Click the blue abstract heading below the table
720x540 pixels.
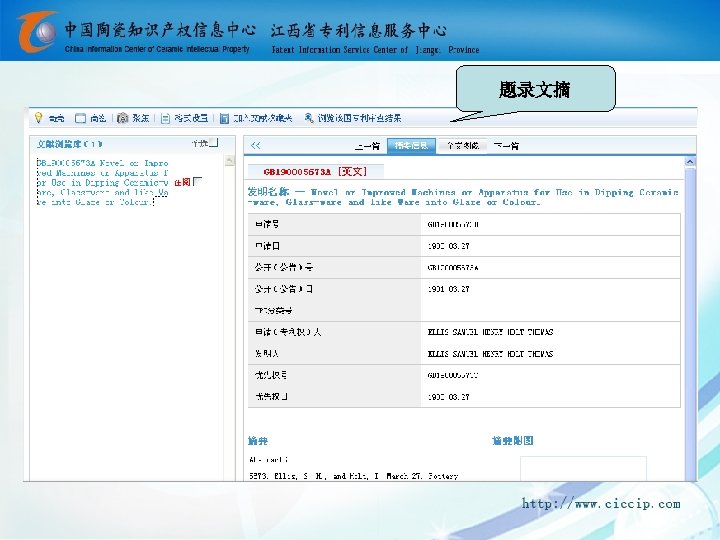(258, 441)
